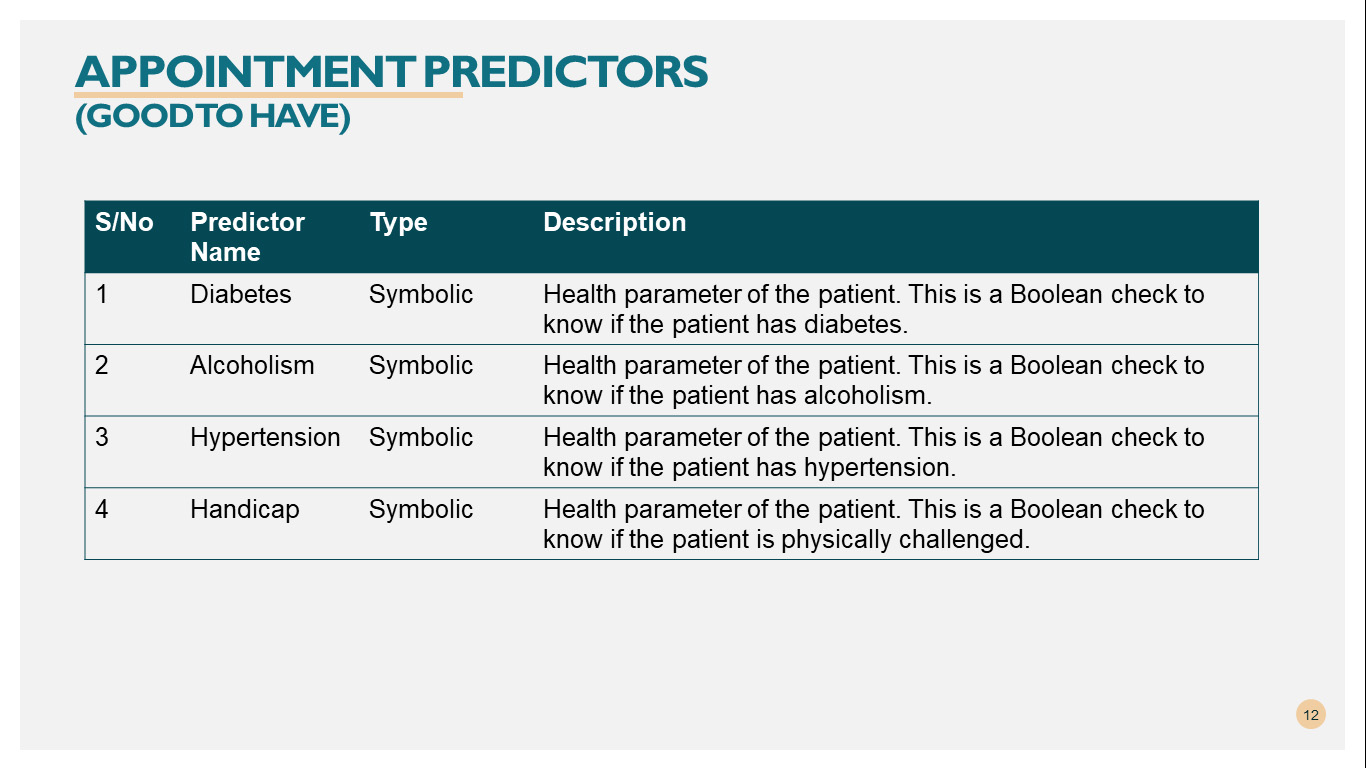Select the Predictor Name column header
Screen dimensions: 1366x768
click(247, 237)
